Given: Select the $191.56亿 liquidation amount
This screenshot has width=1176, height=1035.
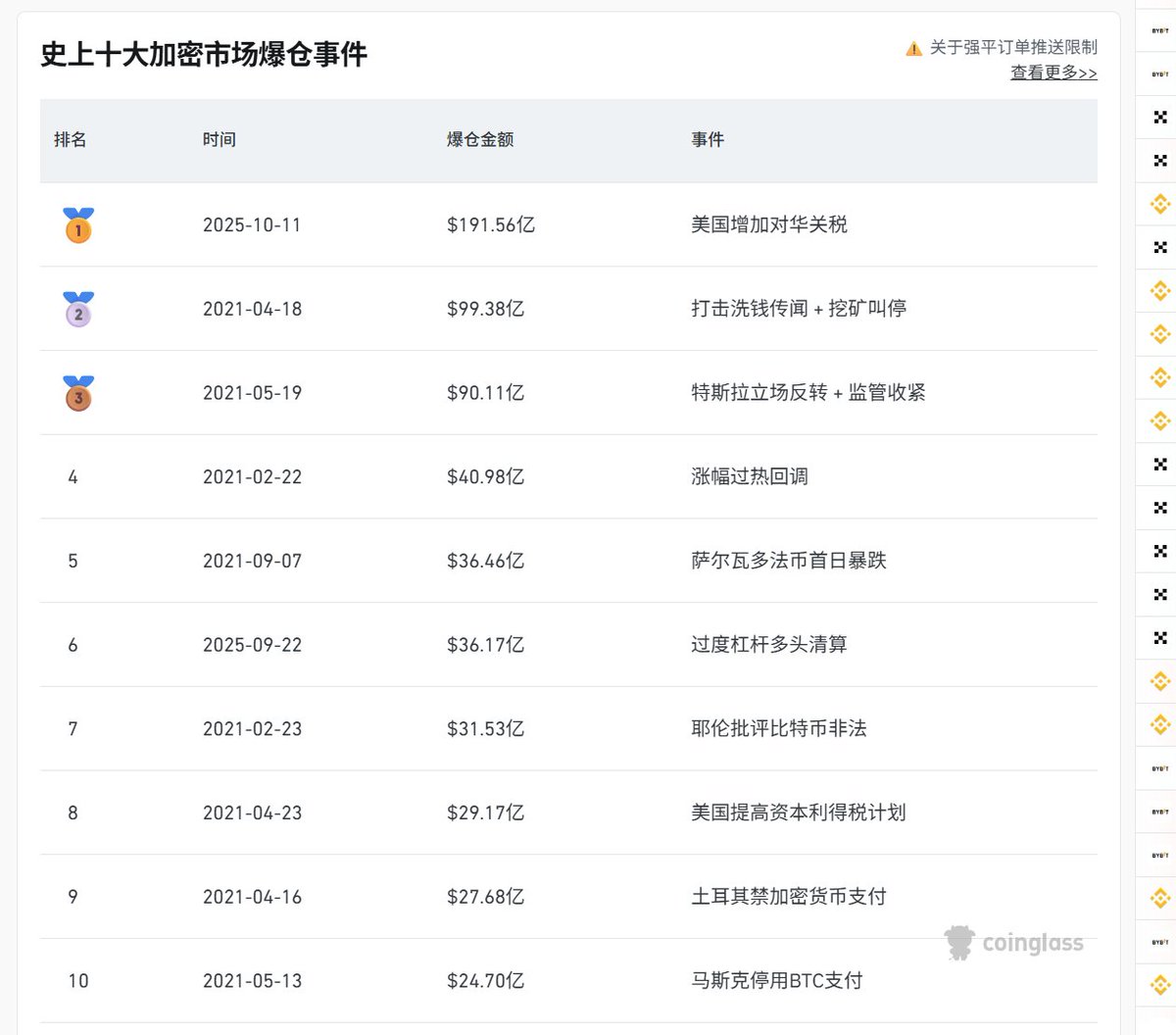Looking at the screenshot, I should coord(491,225).
